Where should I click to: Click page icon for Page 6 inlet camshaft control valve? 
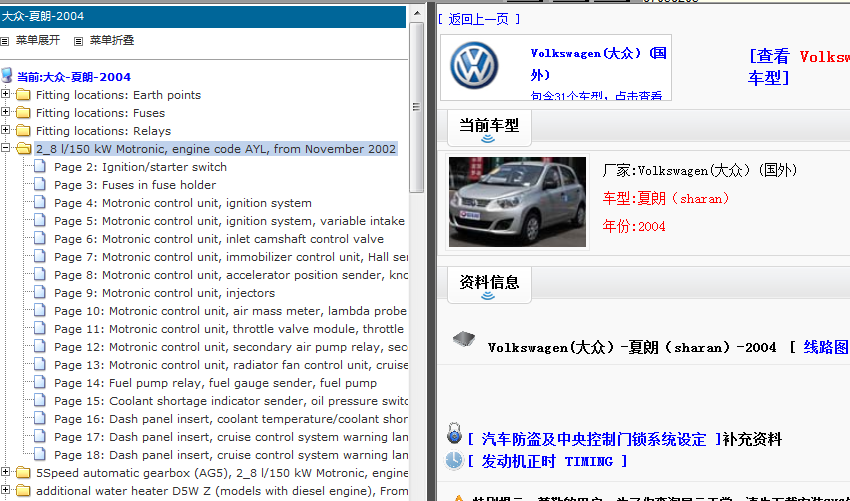[x=40, y=239]
